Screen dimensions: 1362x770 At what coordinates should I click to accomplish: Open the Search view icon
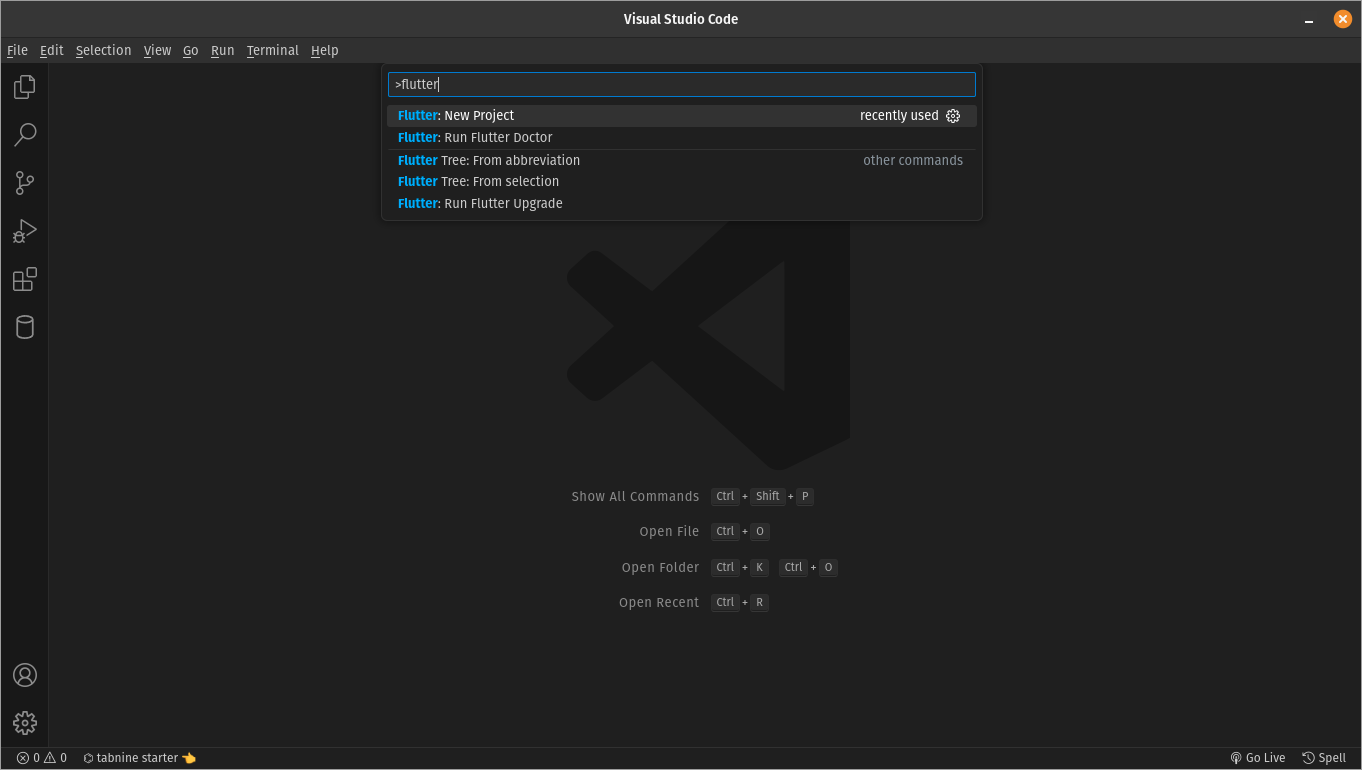[x=25, y=135]
